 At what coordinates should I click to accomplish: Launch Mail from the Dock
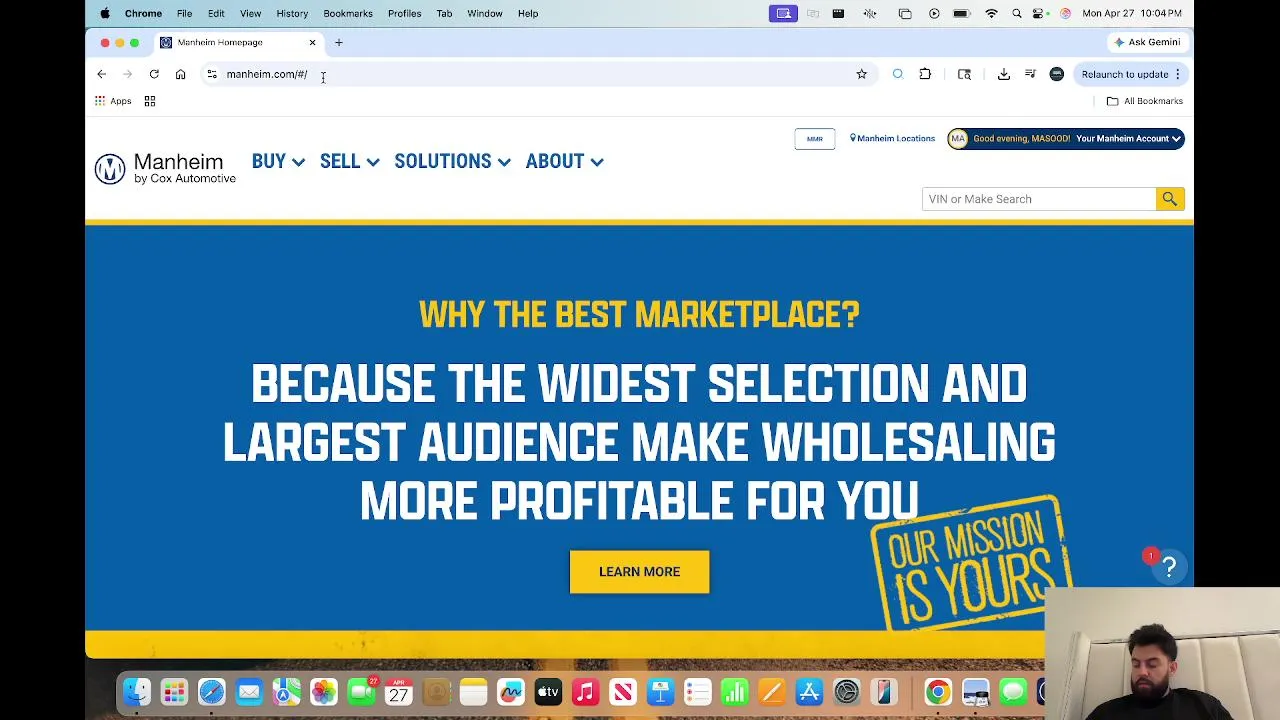249,692
